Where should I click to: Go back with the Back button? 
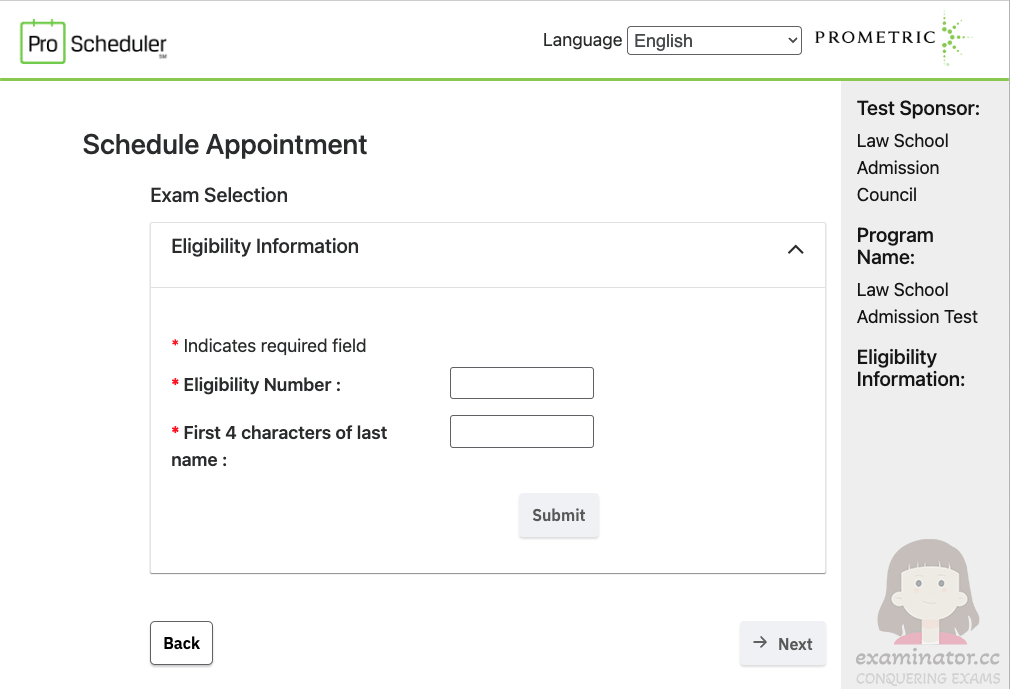pyautogui.click(x=182, y=643)
